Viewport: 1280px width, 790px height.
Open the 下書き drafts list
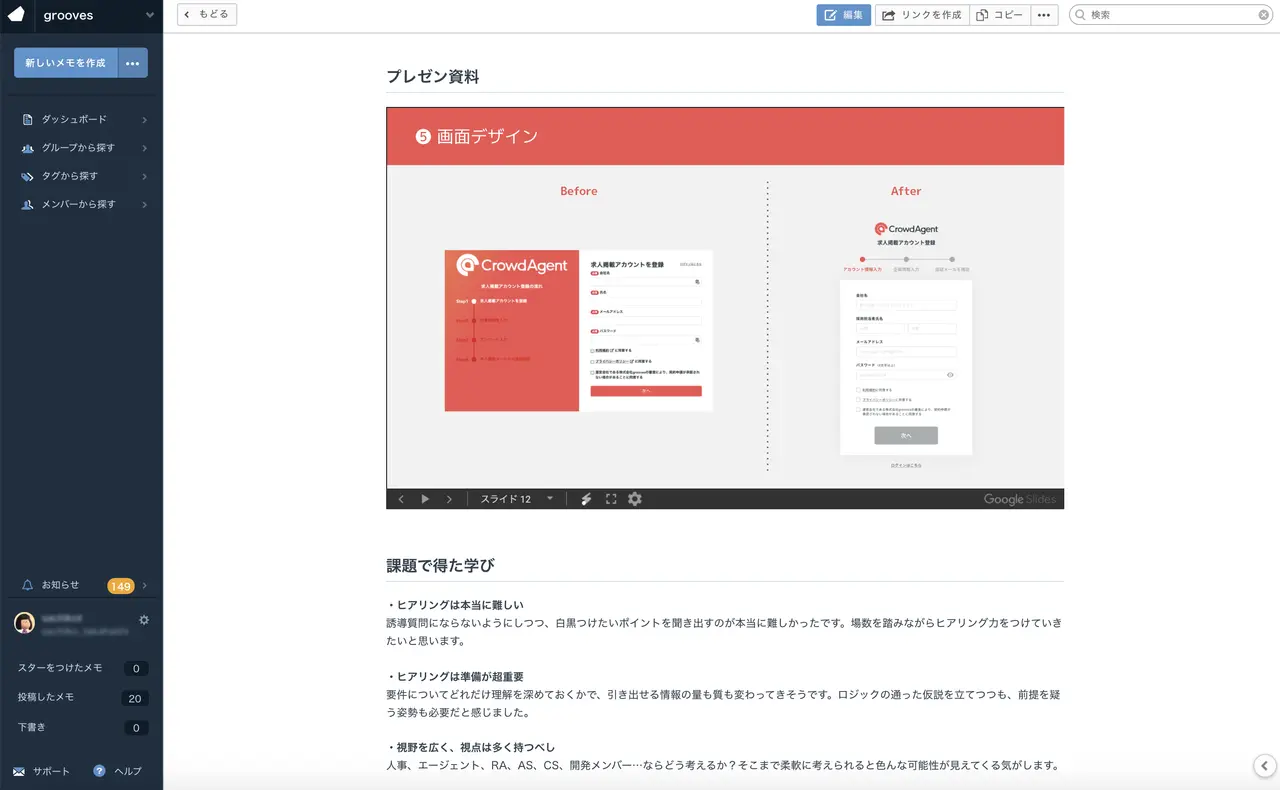tap(81, 728)
